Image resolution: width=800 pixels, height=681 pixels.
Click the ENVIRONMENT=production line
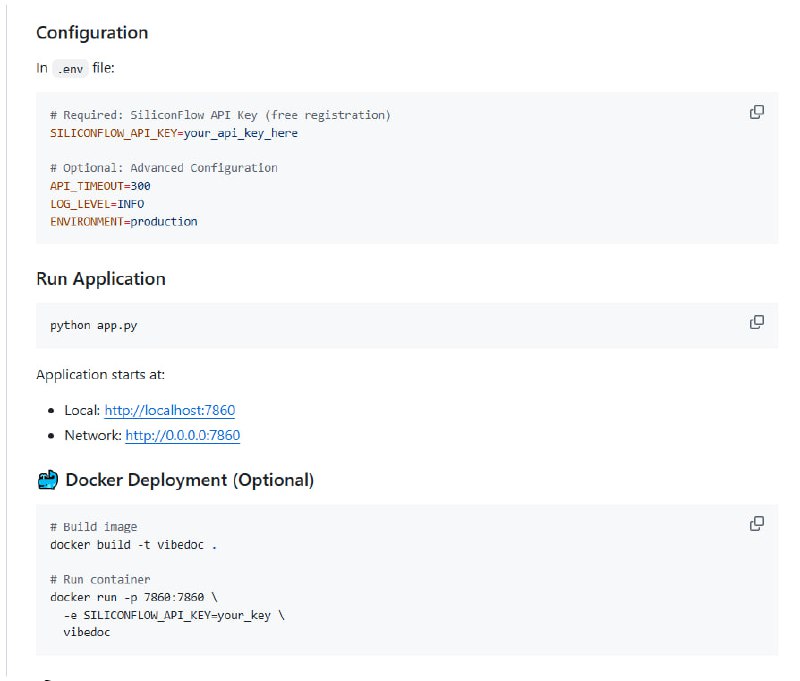(x=123, y=221)
